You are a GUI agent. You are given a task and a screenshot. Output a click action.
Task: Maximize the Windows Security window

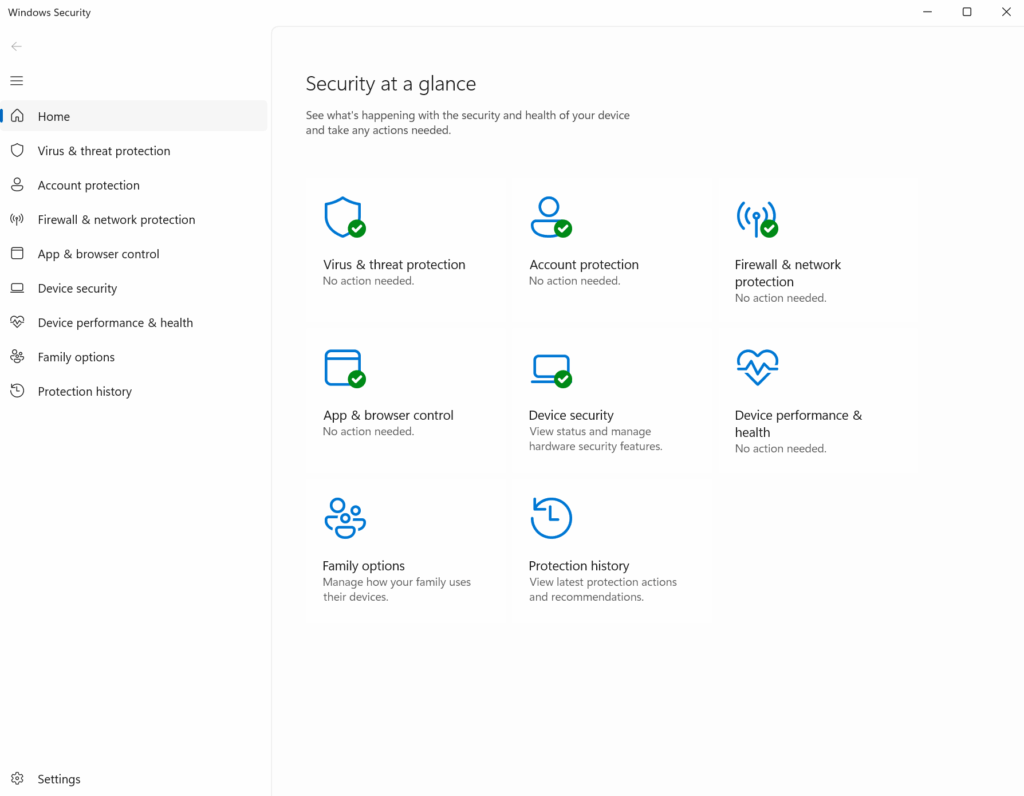click(966, 12)
